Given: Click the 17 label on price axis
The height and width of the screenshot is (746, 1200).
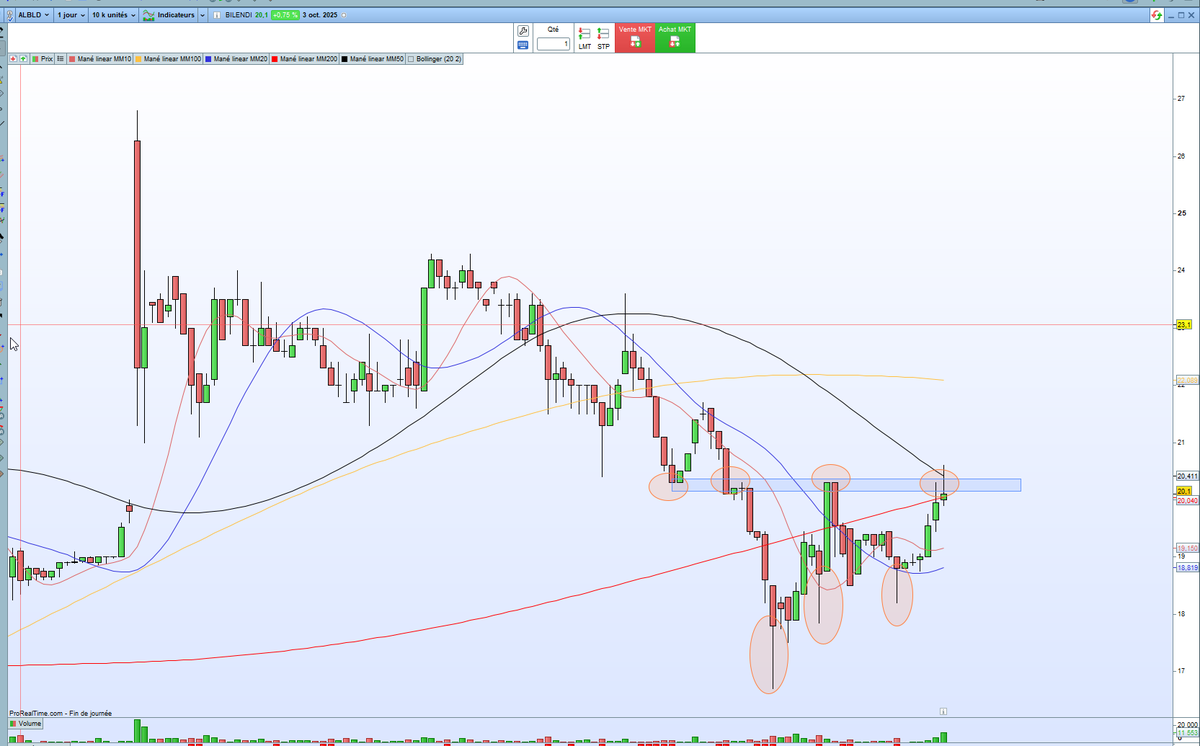Looking at the screenshot, I should [x=1181, y=670].
